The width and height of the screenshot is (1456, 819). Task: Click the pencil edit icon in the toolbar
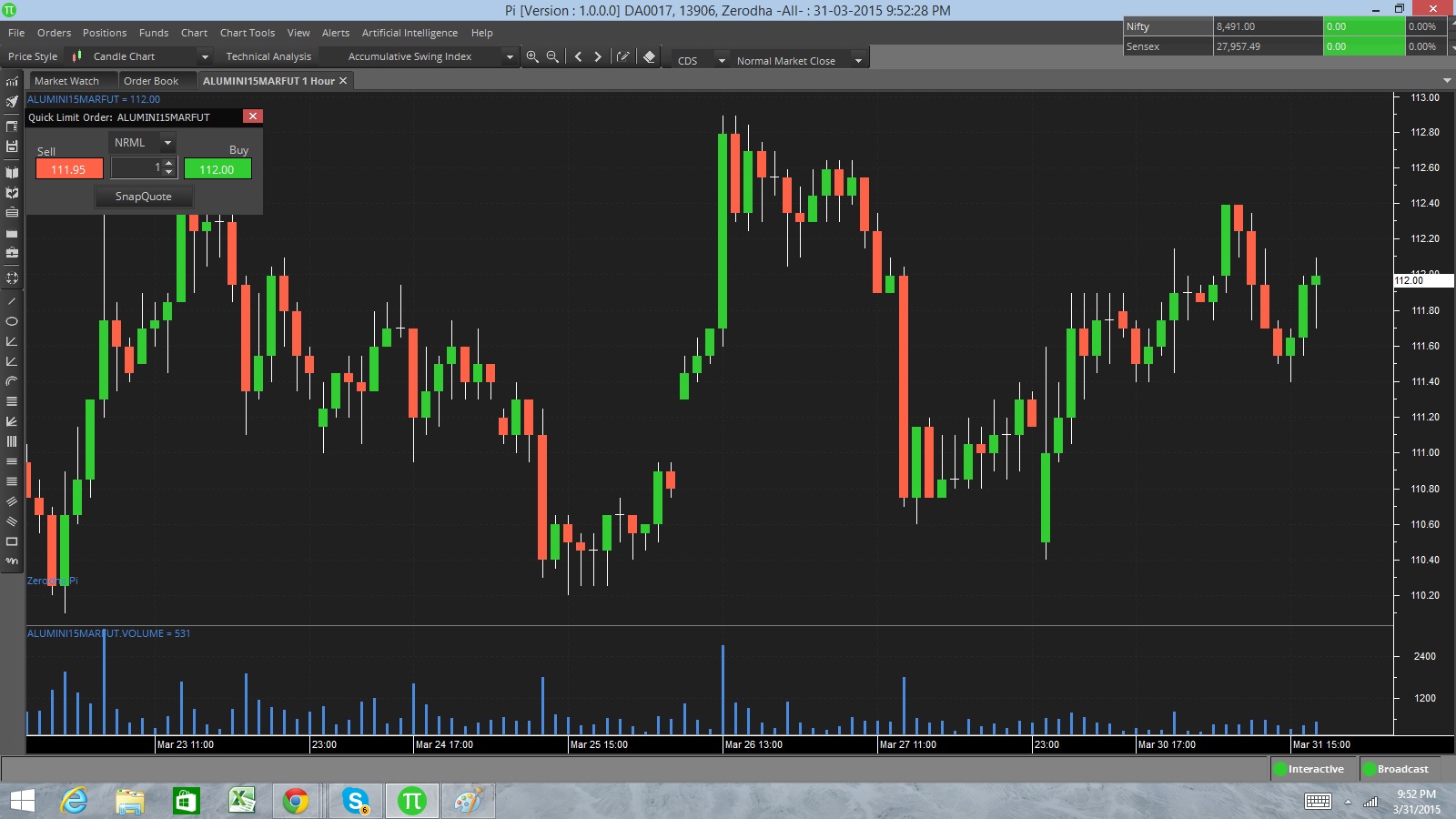click(623, 56)
